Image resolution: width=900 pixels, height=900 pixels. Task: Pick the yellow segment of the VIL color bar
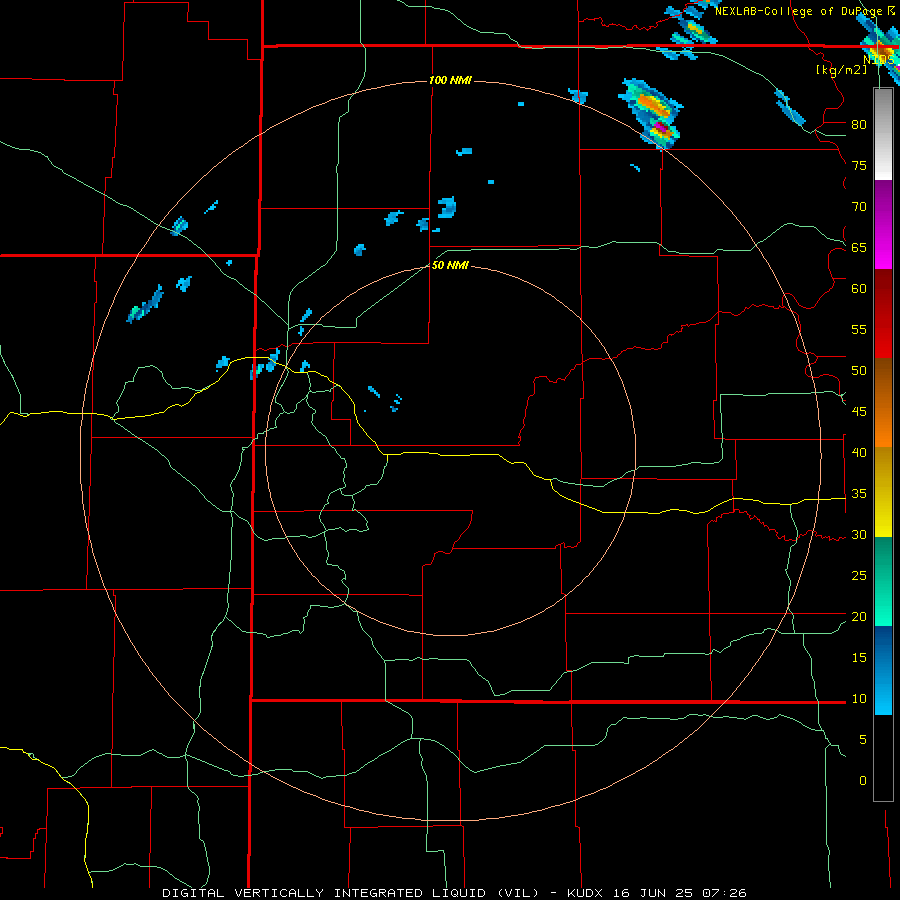click(883, 492)
